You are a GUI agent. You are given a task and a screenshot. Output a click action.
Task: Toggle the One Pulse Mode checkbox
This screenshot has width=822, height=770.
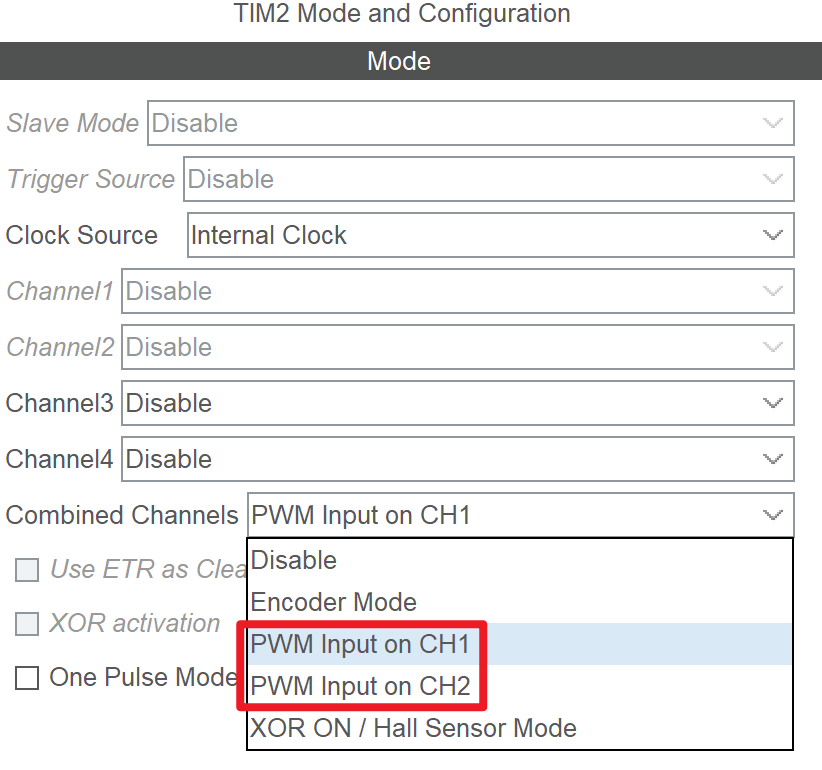(x=27, y=678)
